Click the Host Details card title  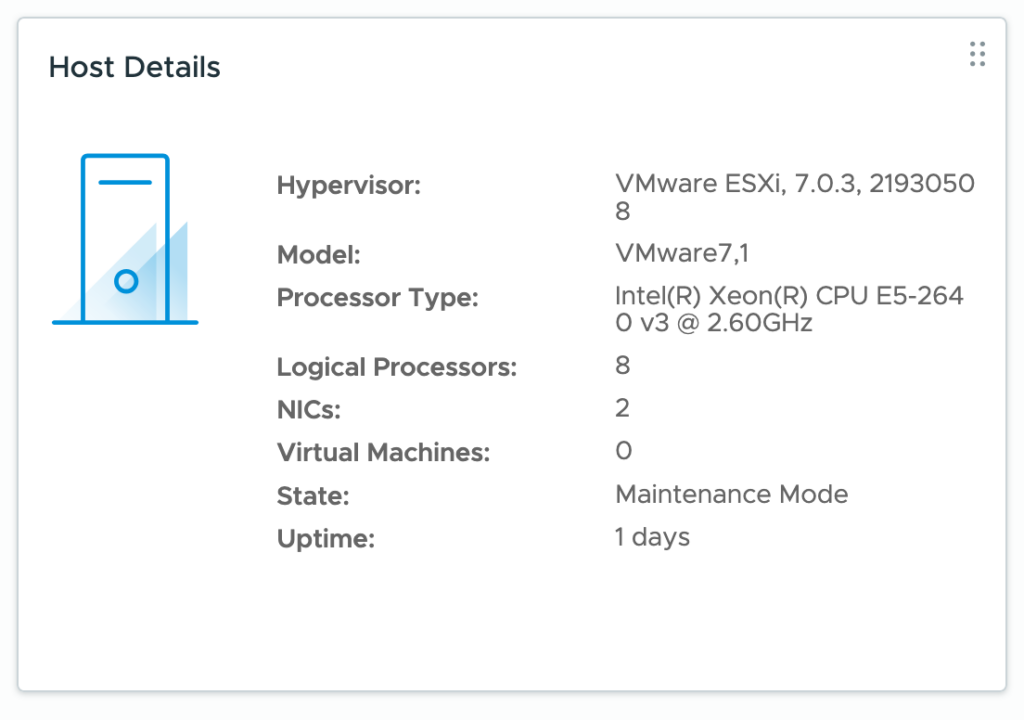[135, 67]
